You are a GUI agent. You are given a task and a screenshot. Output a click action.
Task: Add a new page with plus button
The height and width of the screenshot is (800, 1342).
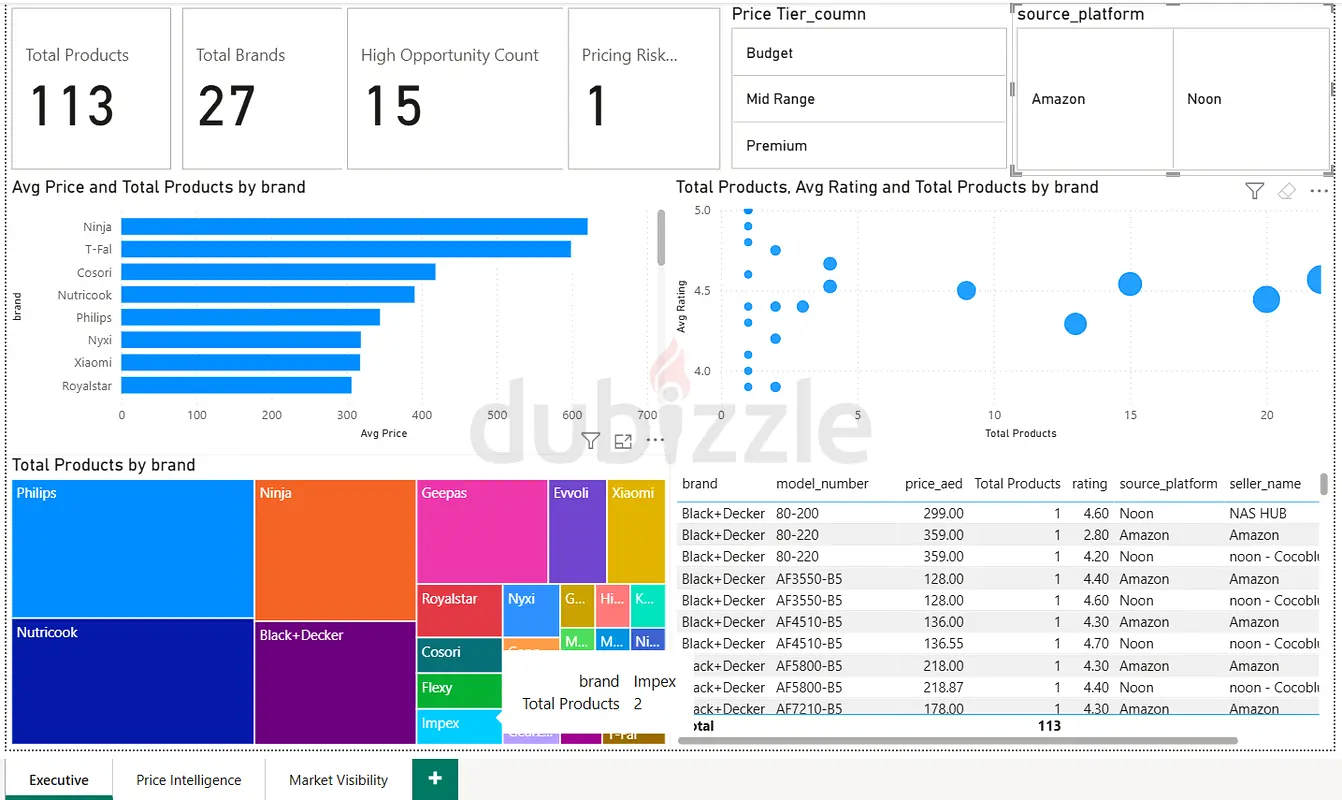pyautogui.click(x=435, y=779)
